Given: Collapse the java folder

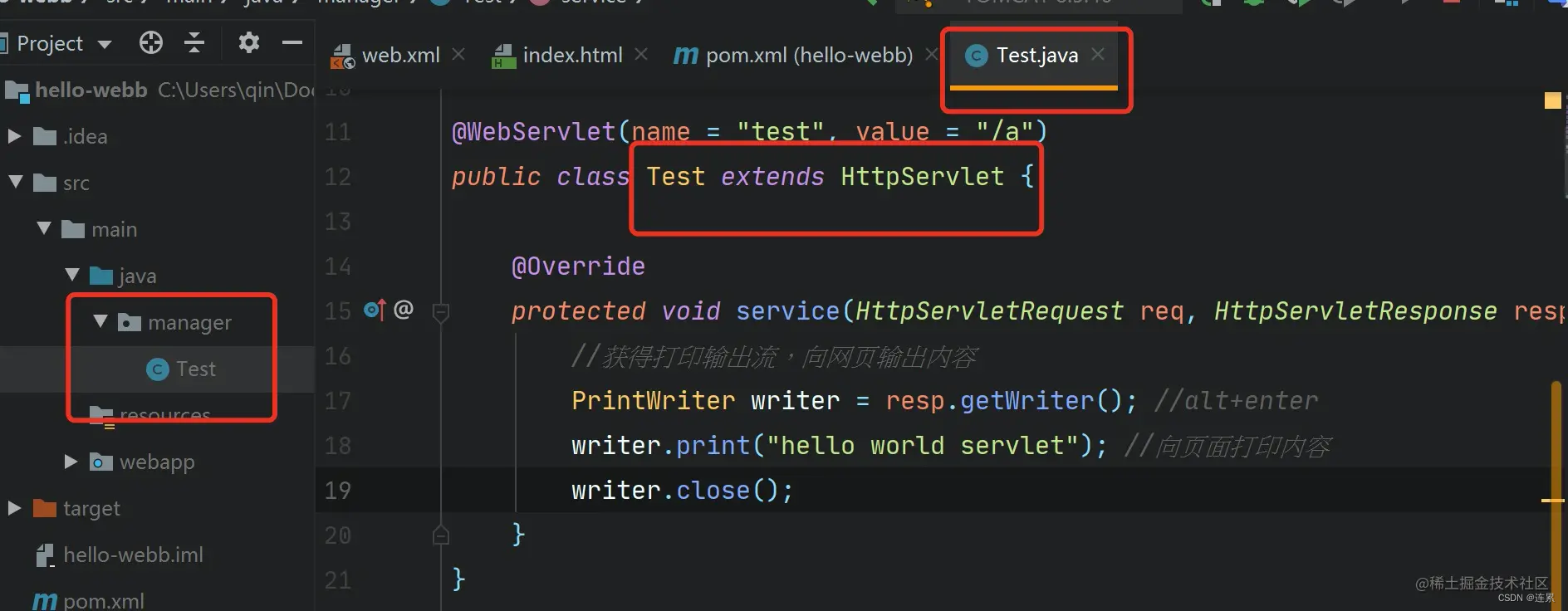Looking at the screenshot, I should 72,275.
